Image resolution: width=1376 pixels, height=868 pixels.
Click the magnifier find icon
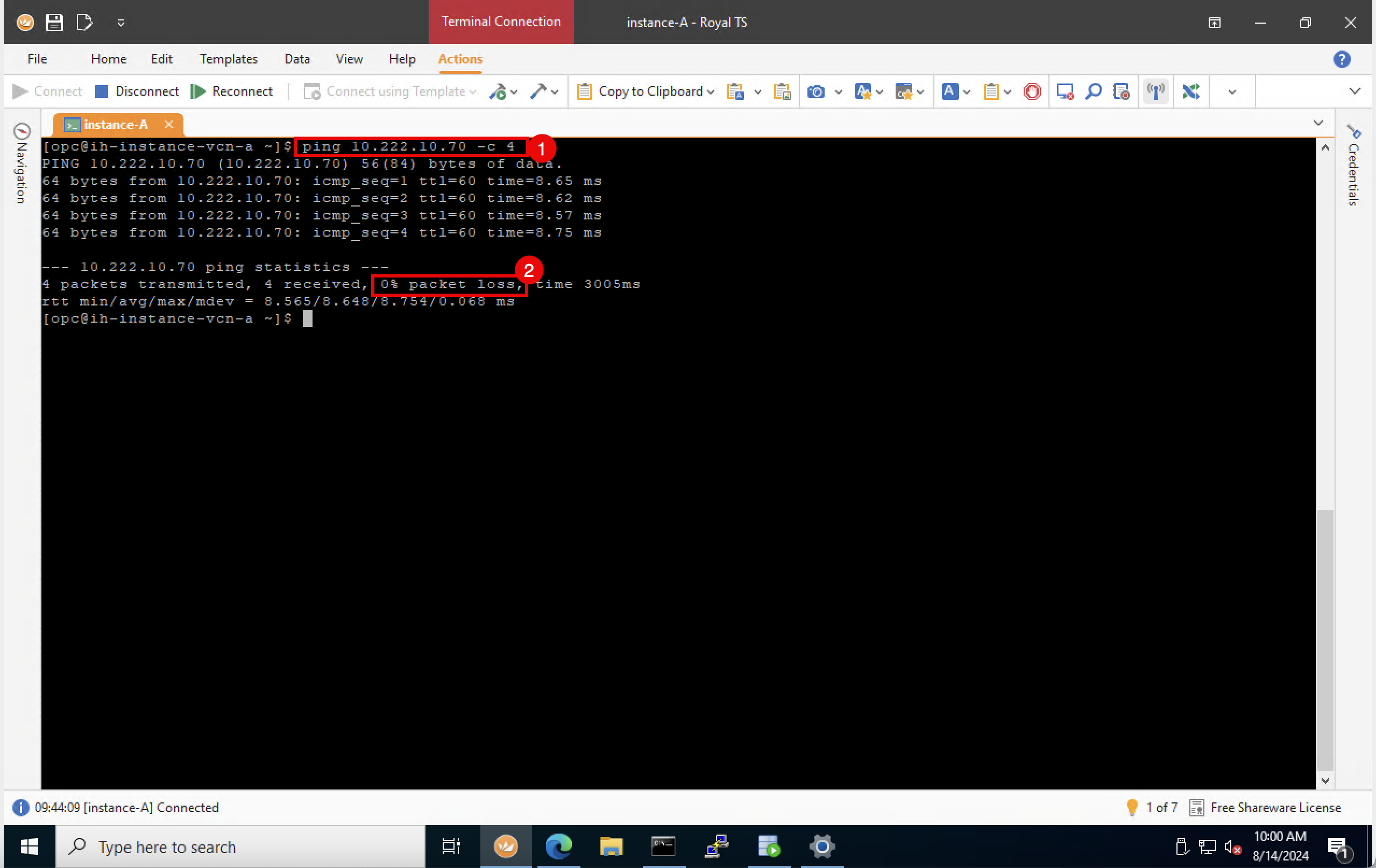(1093, 91)
